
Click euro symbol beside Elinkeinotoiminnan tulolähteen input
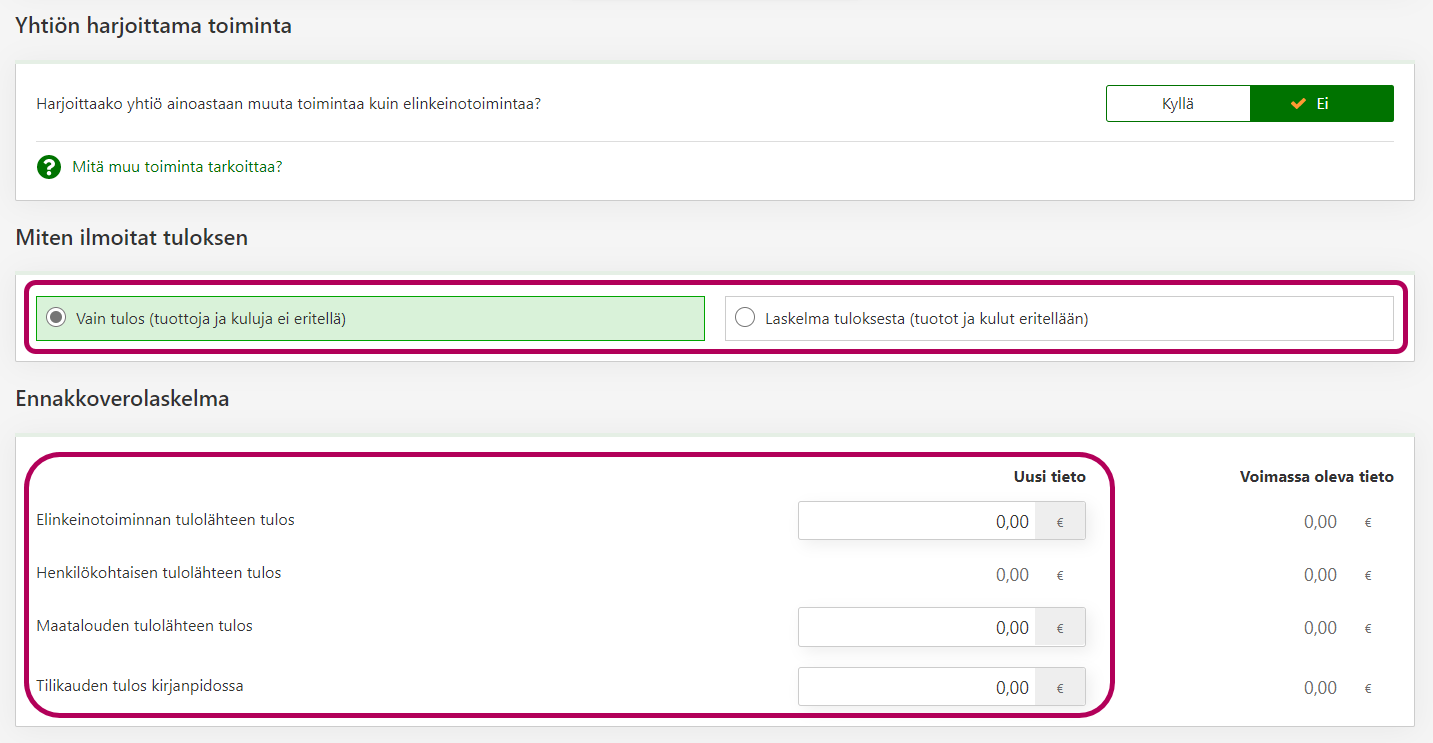point(1060,521)
